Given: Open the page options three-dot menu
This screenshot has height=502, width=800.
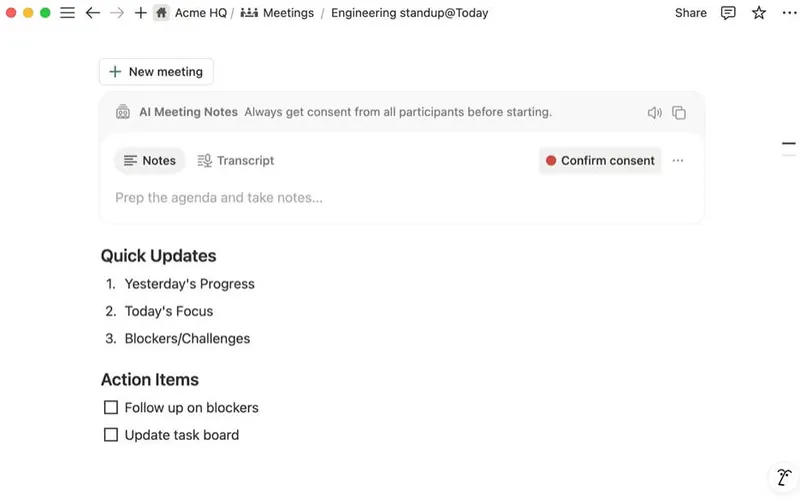Looking at the screenshot, I should (x=789, y=13).
